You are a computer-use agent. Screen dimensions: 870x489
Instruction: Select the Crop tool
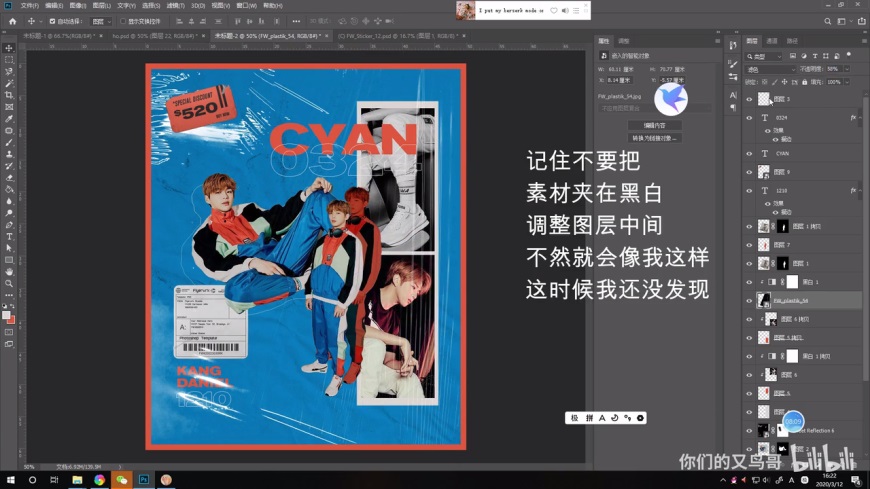point(9,95)
